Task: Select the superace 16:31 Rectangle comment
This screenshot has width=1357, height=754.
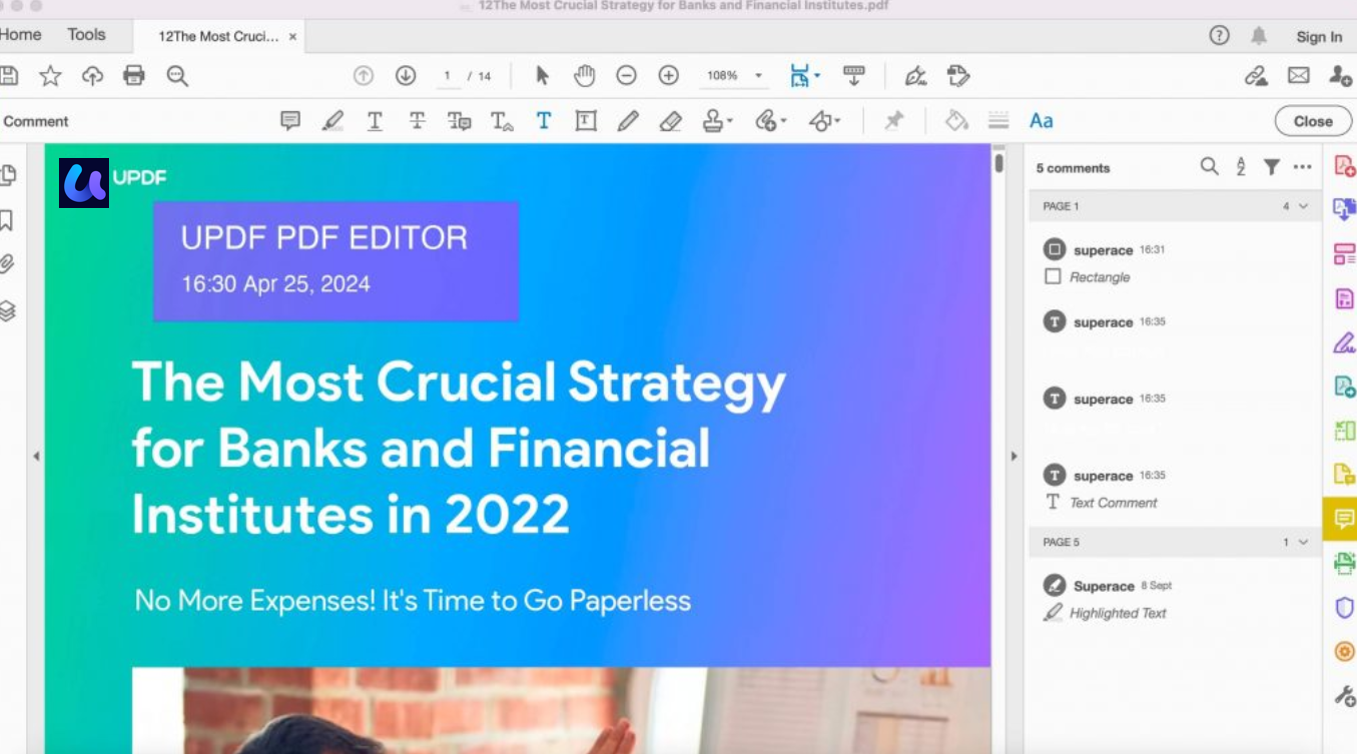Action: (1175, 262)
